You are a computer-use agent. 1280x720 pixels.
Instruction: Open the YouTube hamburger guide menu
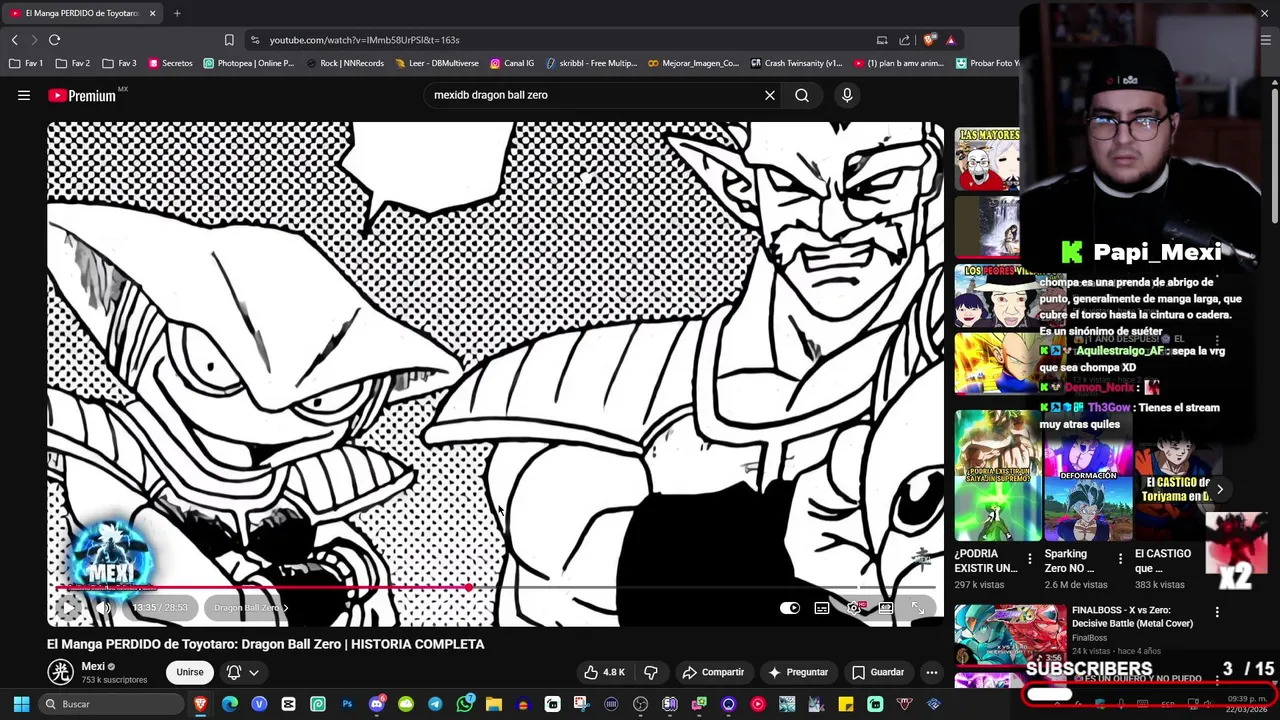coord(24,95)
